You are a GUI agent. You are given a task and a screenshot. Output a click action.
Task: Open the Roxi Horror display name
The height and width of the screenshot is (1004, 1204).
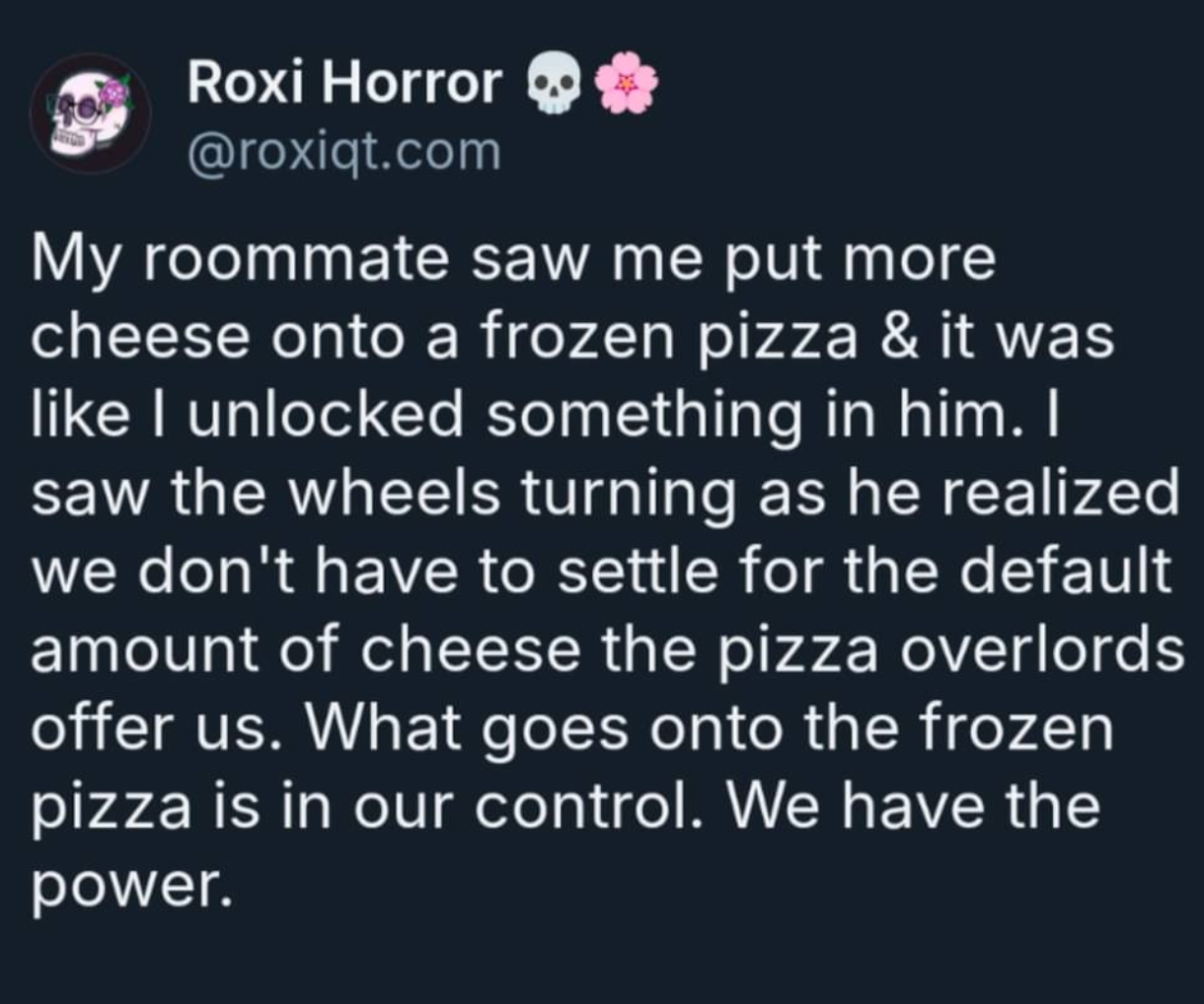(x=344, y=83)
